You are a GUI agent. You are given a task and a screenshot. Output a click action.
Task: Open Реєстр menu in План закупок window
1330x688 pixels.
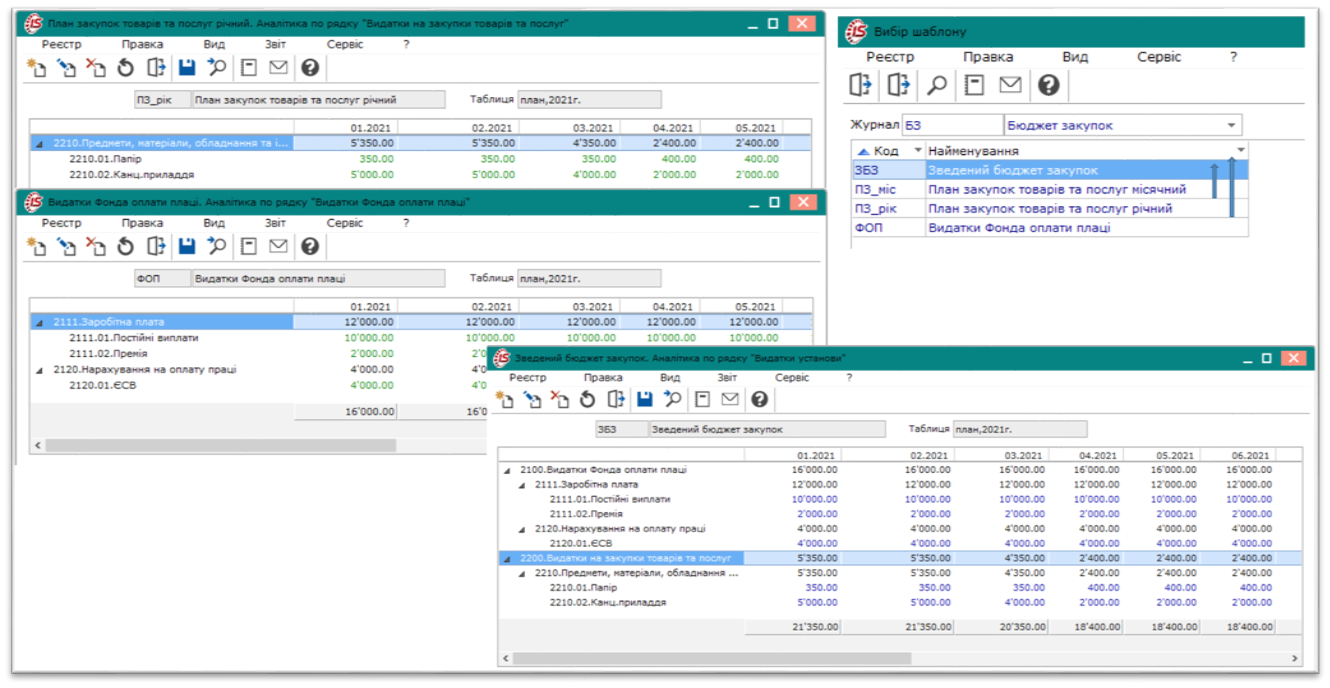(62, 44)
